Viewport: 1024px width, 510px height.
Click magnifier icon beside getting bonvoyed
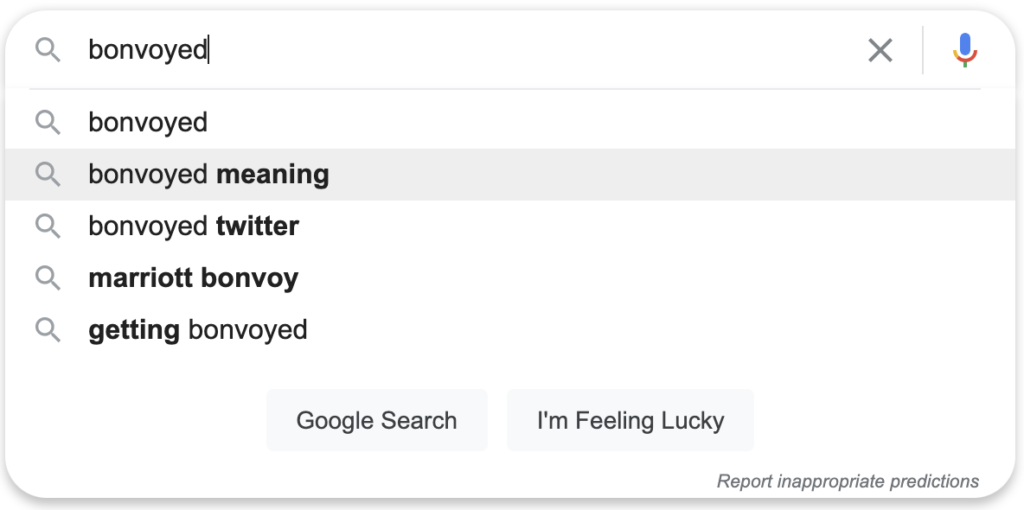pyautogui.click(x=48, y=330)
